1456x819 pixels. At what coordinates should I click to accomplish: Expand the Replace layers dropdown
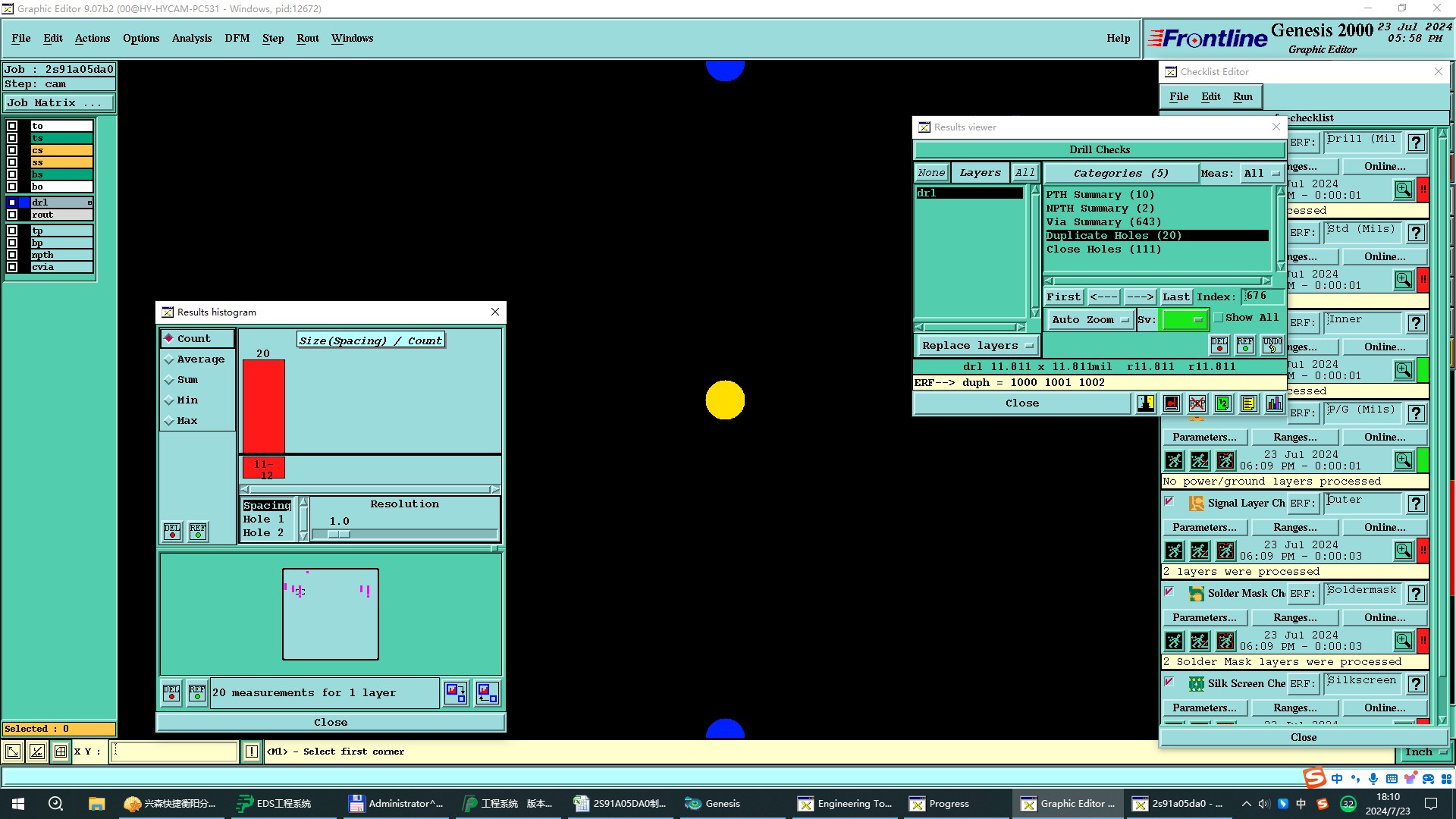977,346
